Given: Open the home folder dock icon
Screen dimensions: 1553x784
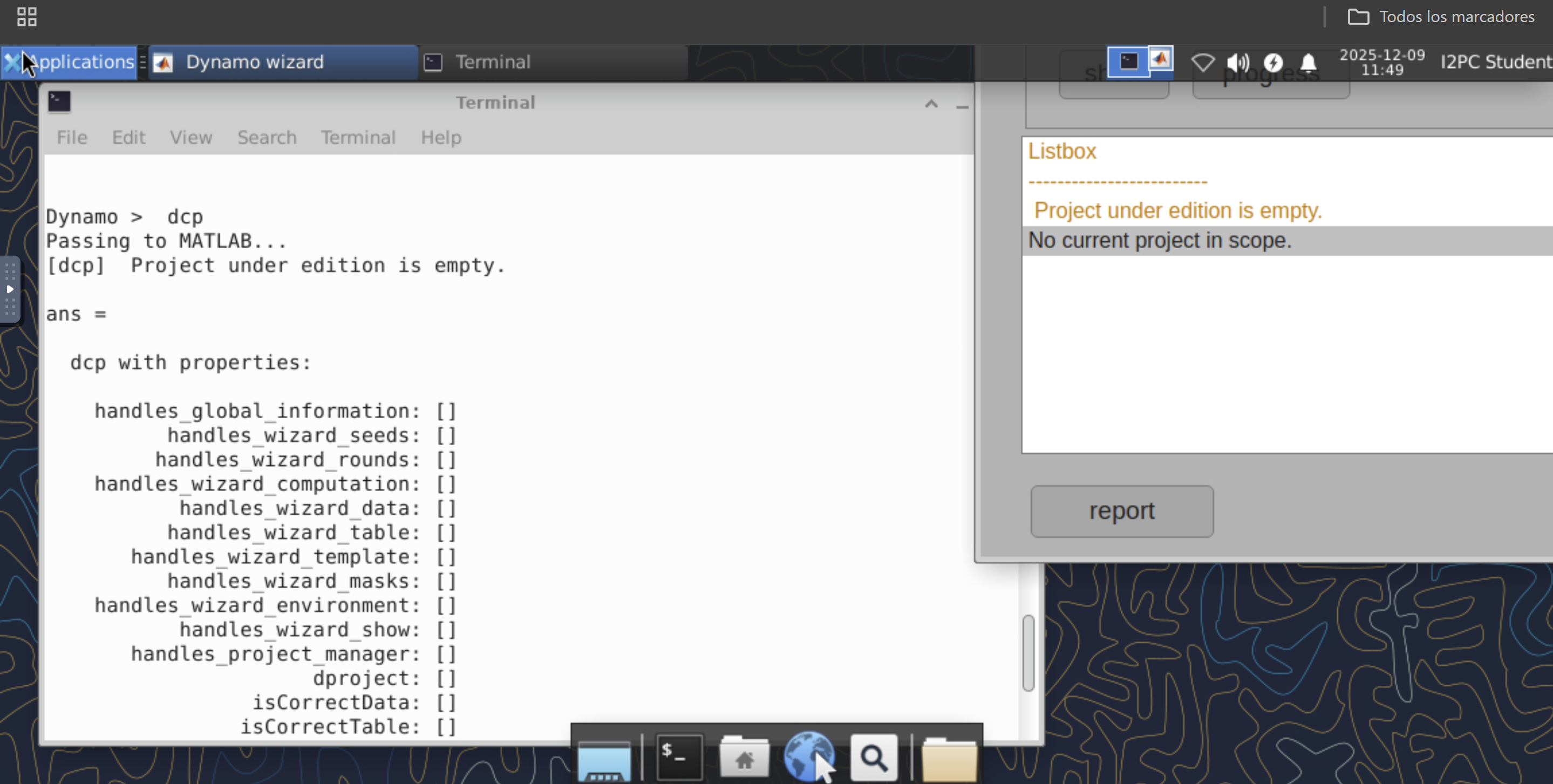Looking at the screenshot, I should click(744, 757).
